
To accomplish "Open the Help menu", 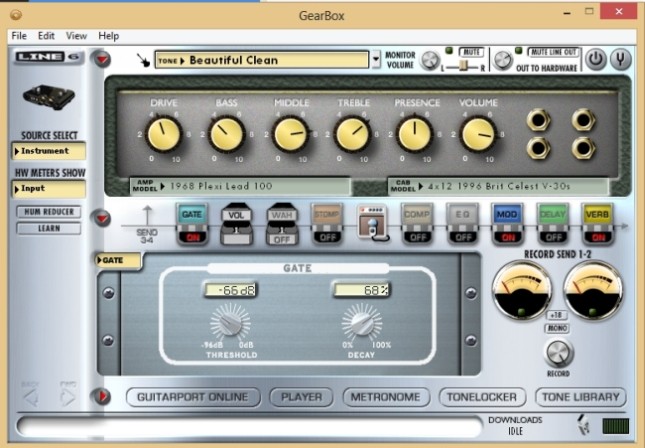I will pyautogui.click(x=109, y=36).
